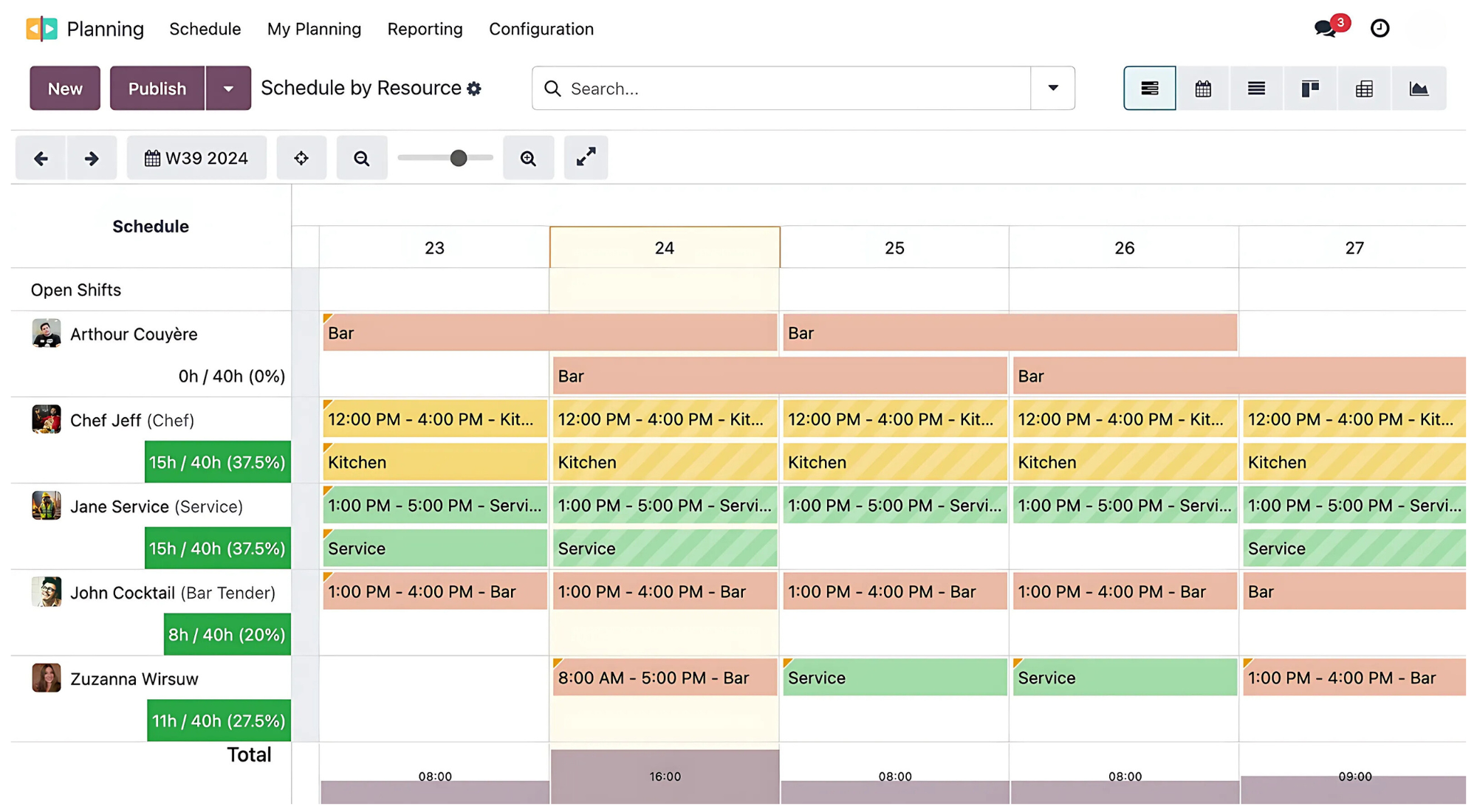The image size is (1477, 812).
Task: Click the New button
Action: click(65, 89)
